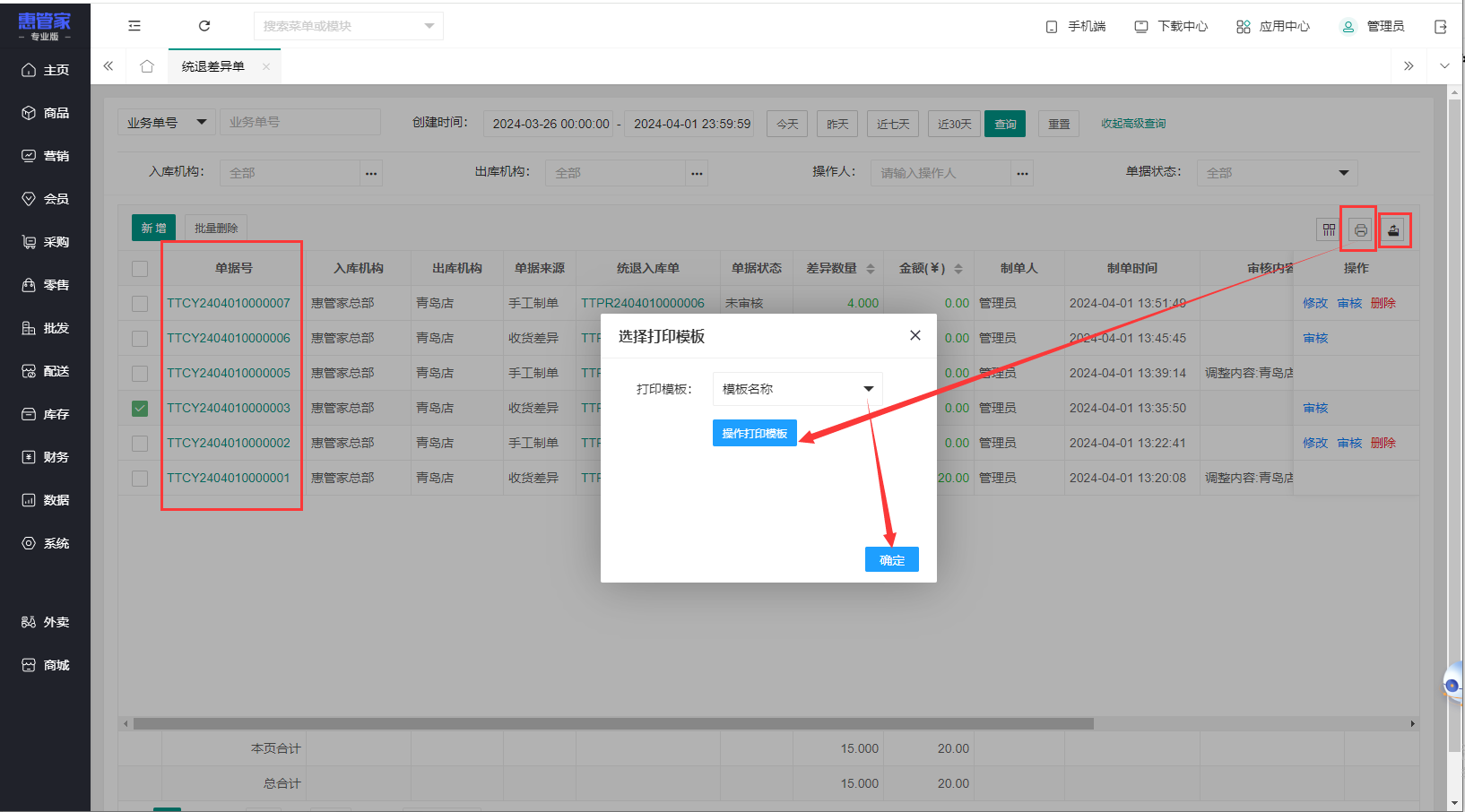Click the 今天 quick date button
The height and width of the screenshot is (812, 1465).
[787, 124]
